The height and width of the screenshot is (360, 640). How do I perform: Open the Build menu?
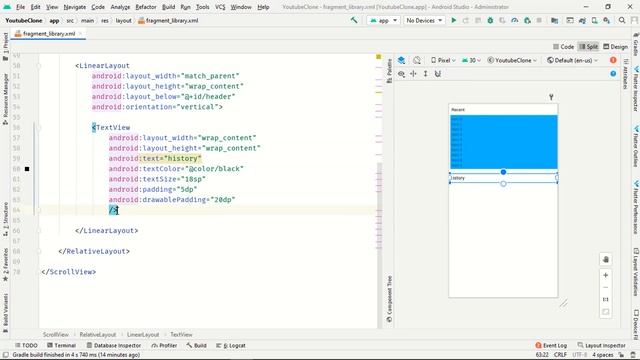[x=168, y=7]
